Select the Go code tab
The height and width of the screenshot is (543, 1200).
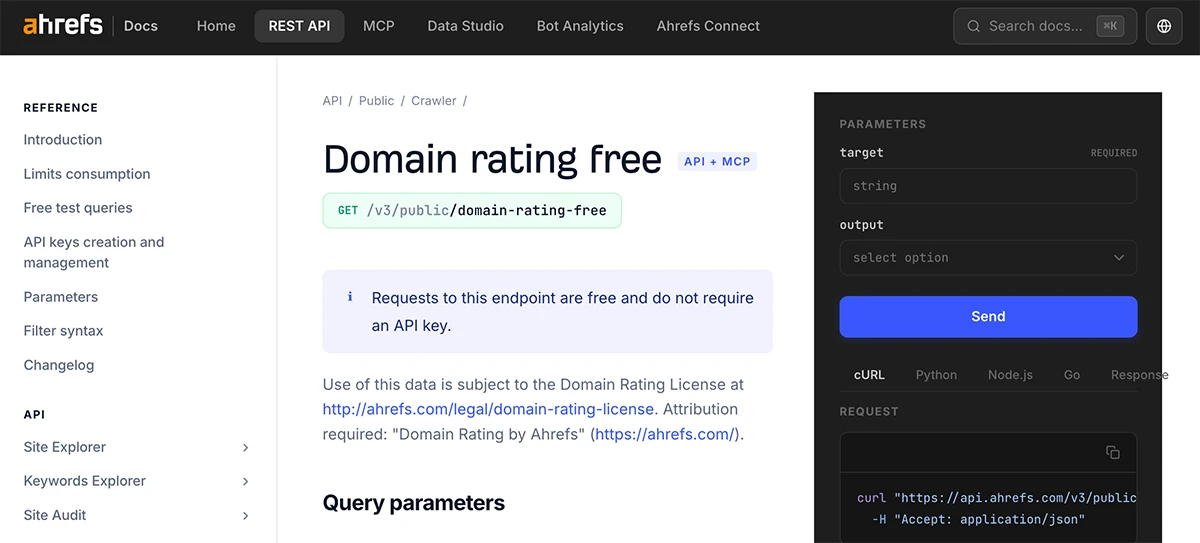point(1072,375)
